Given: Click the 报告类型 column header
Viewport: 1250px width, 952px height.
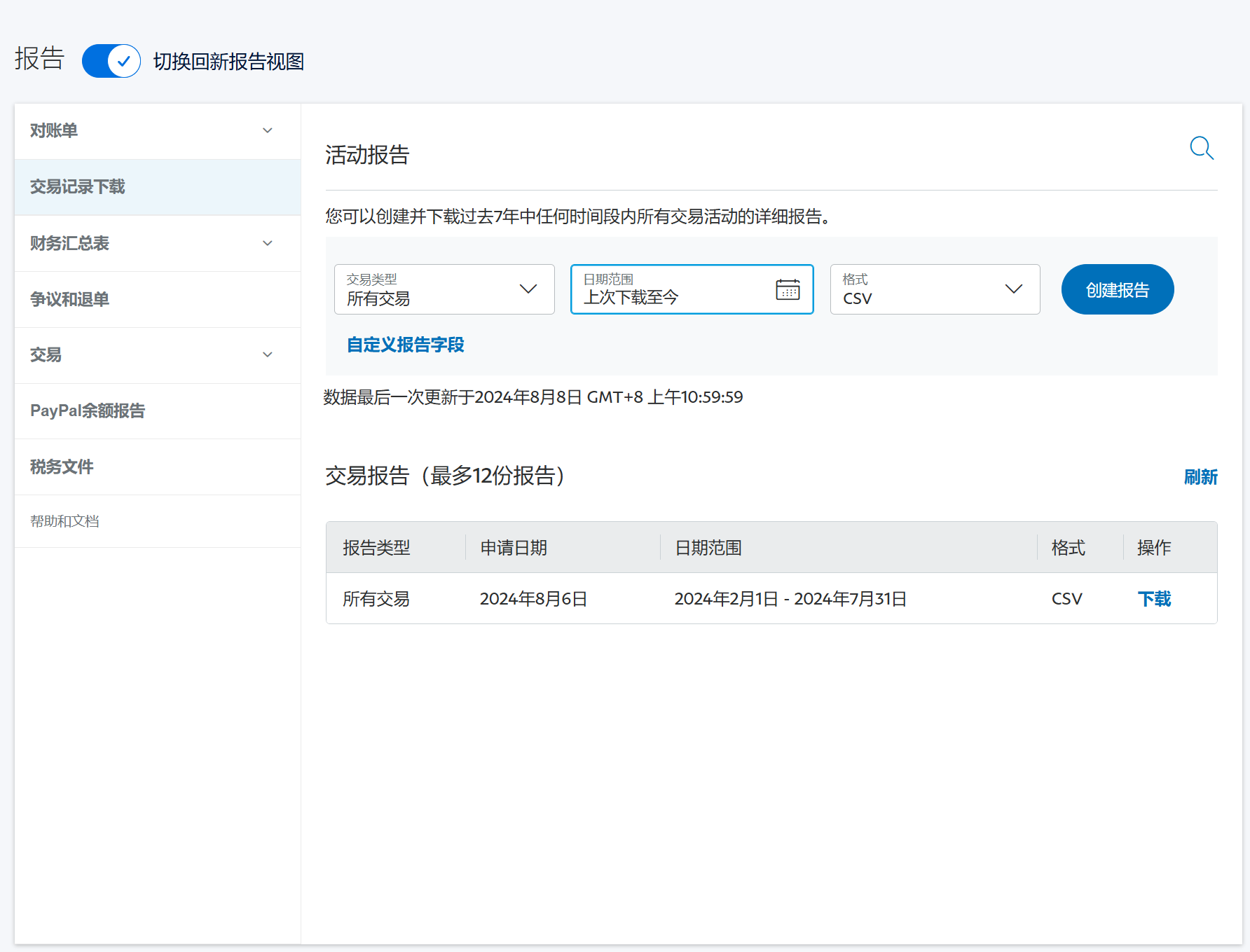Looking at the screenshot, I should (376, 548).
